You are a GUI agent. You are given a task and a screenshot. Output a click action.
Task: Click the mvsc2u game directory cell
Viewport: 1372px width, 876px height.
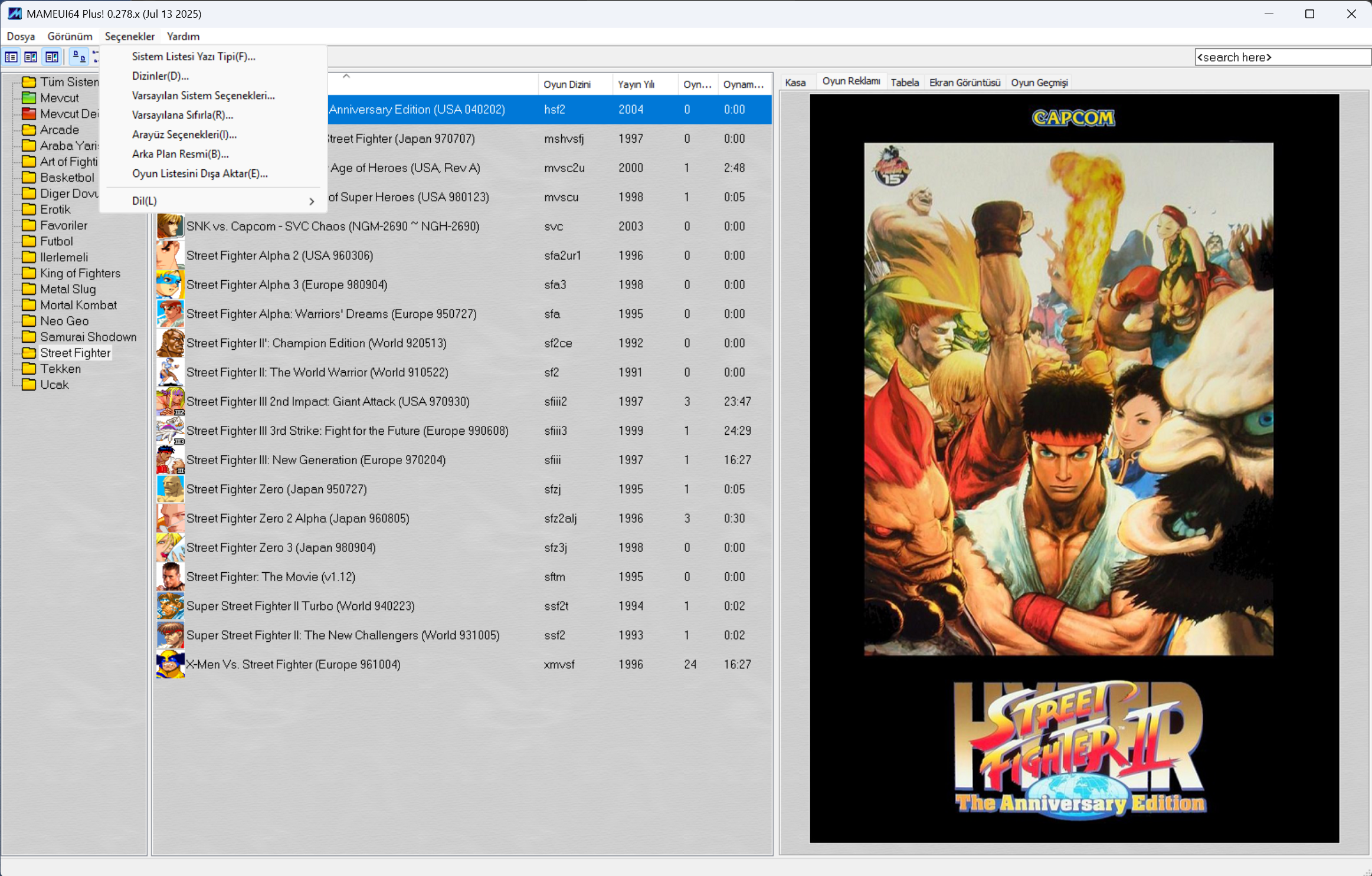[x=564, y=168]
